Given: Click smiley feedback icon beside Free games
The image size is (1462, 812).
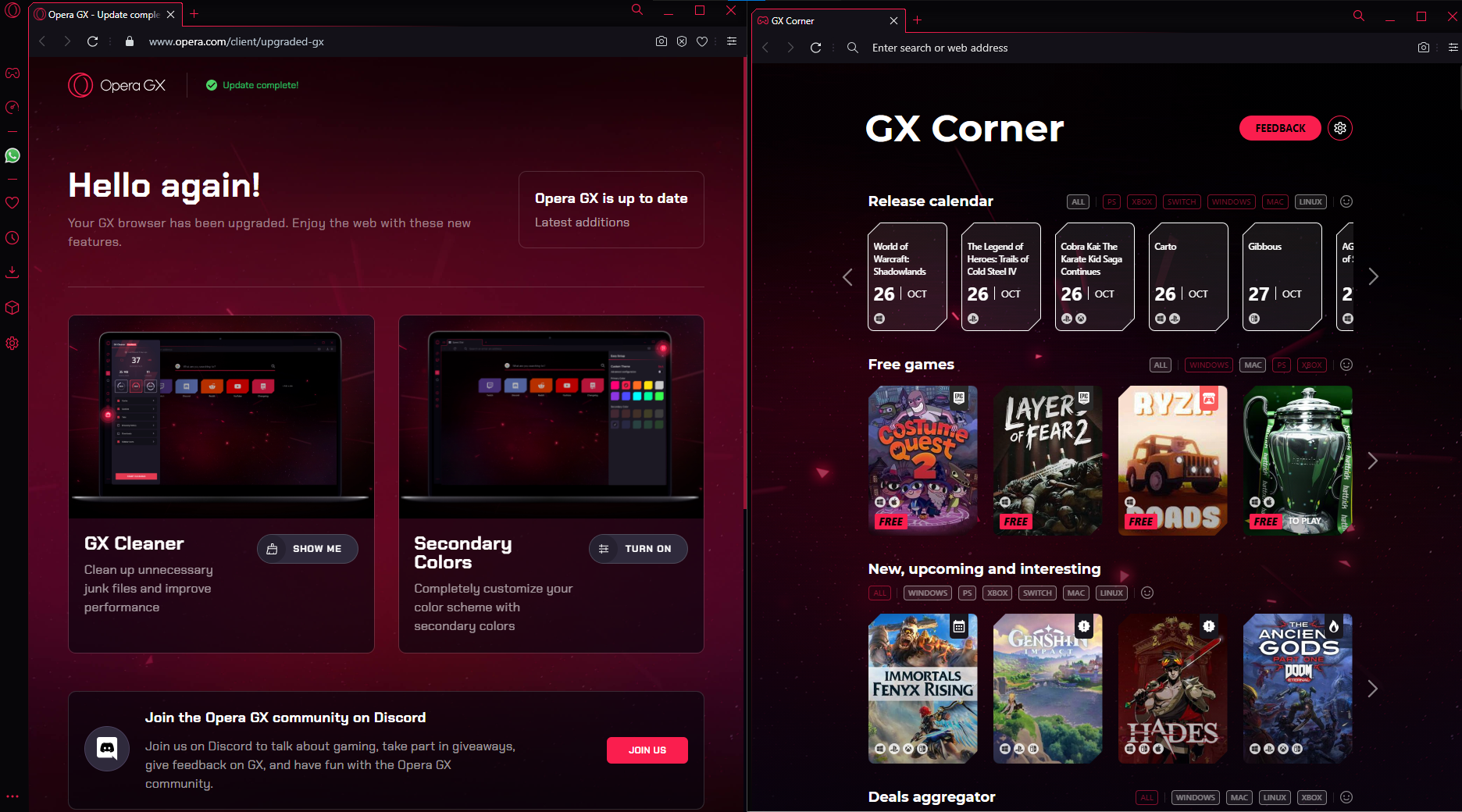Looking at the screenshot, I should (x=1346, y=365).
